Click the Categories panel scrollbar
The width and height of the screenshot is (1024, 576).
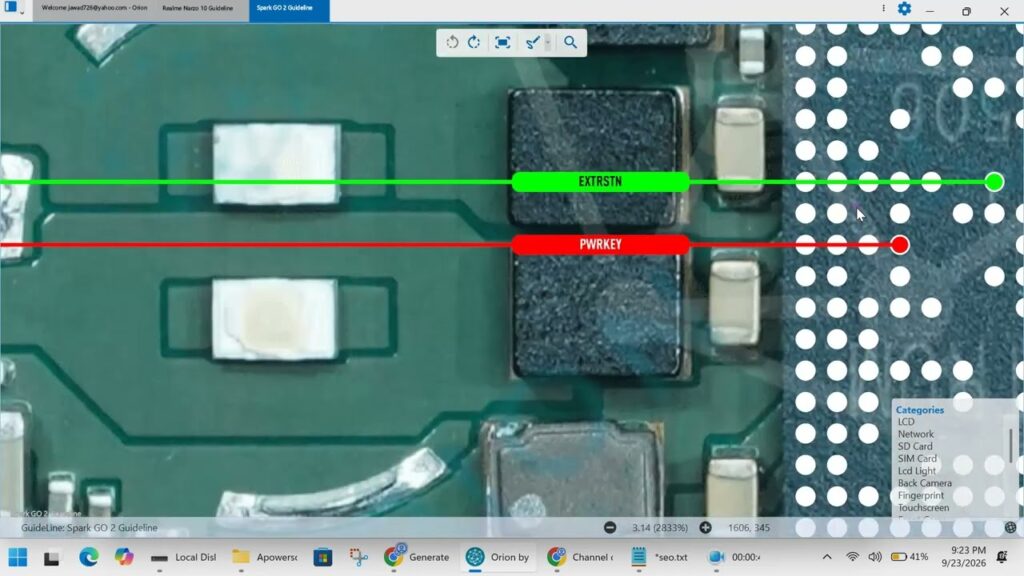click(x=1011, y=445)
